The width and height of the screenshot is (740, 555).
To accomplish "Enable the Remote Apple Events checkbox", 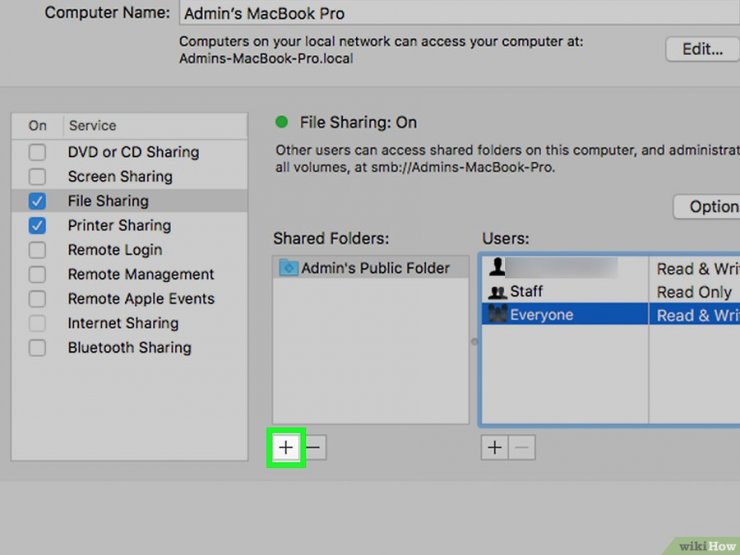I will (37, 299).
